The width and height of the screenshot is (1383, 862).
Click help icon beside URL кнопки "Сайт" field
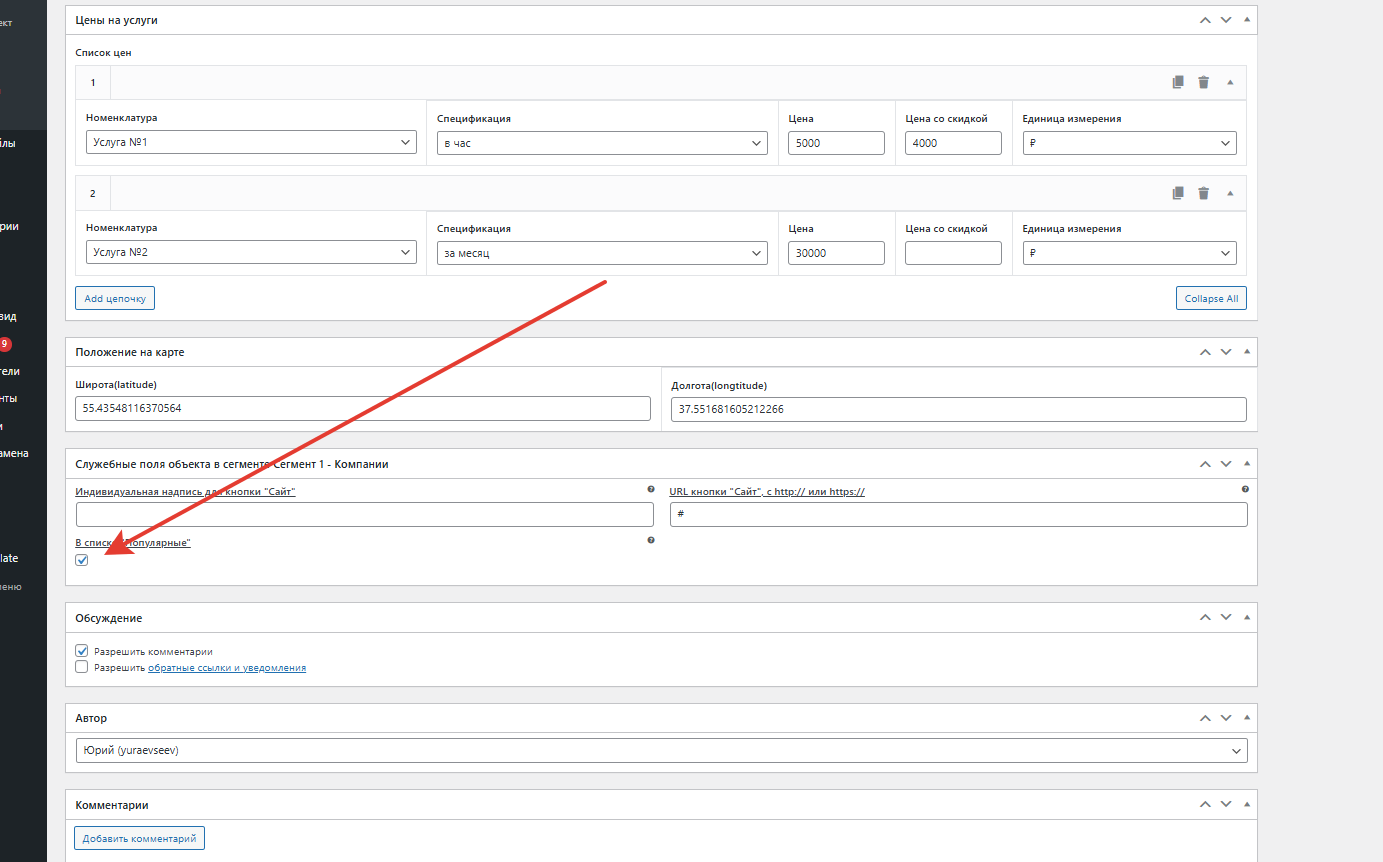(1245, 490)
